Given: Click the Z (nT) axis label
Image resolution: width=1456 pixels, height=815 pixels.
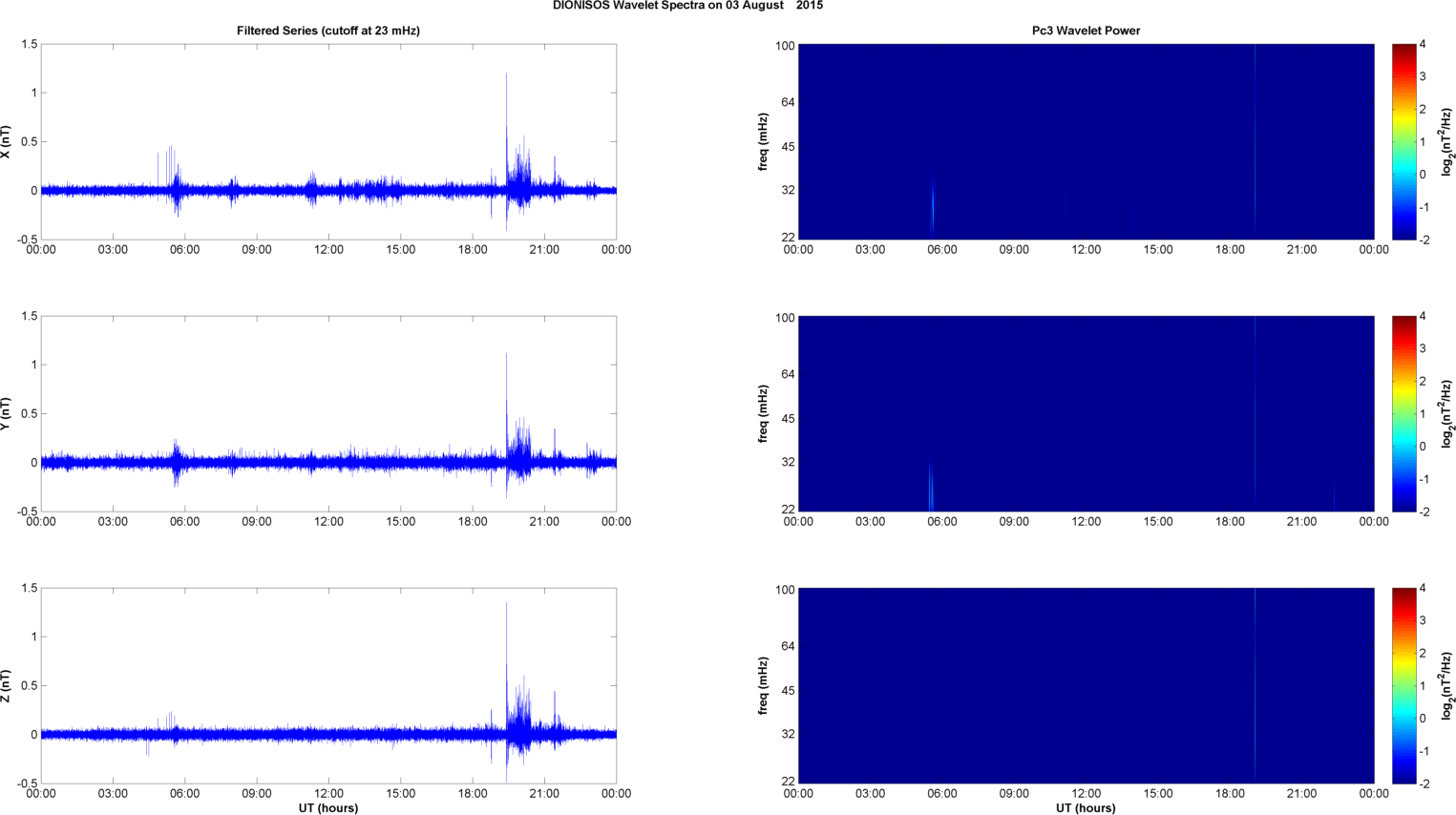Looking at the screenshot, I should tap(6, 686).
